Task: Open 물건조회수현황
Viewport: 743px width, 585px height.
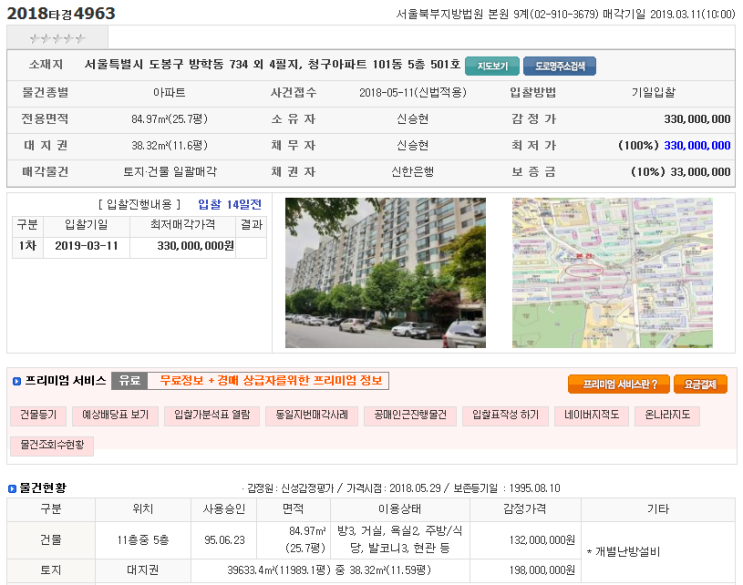Action: (52, 445)
